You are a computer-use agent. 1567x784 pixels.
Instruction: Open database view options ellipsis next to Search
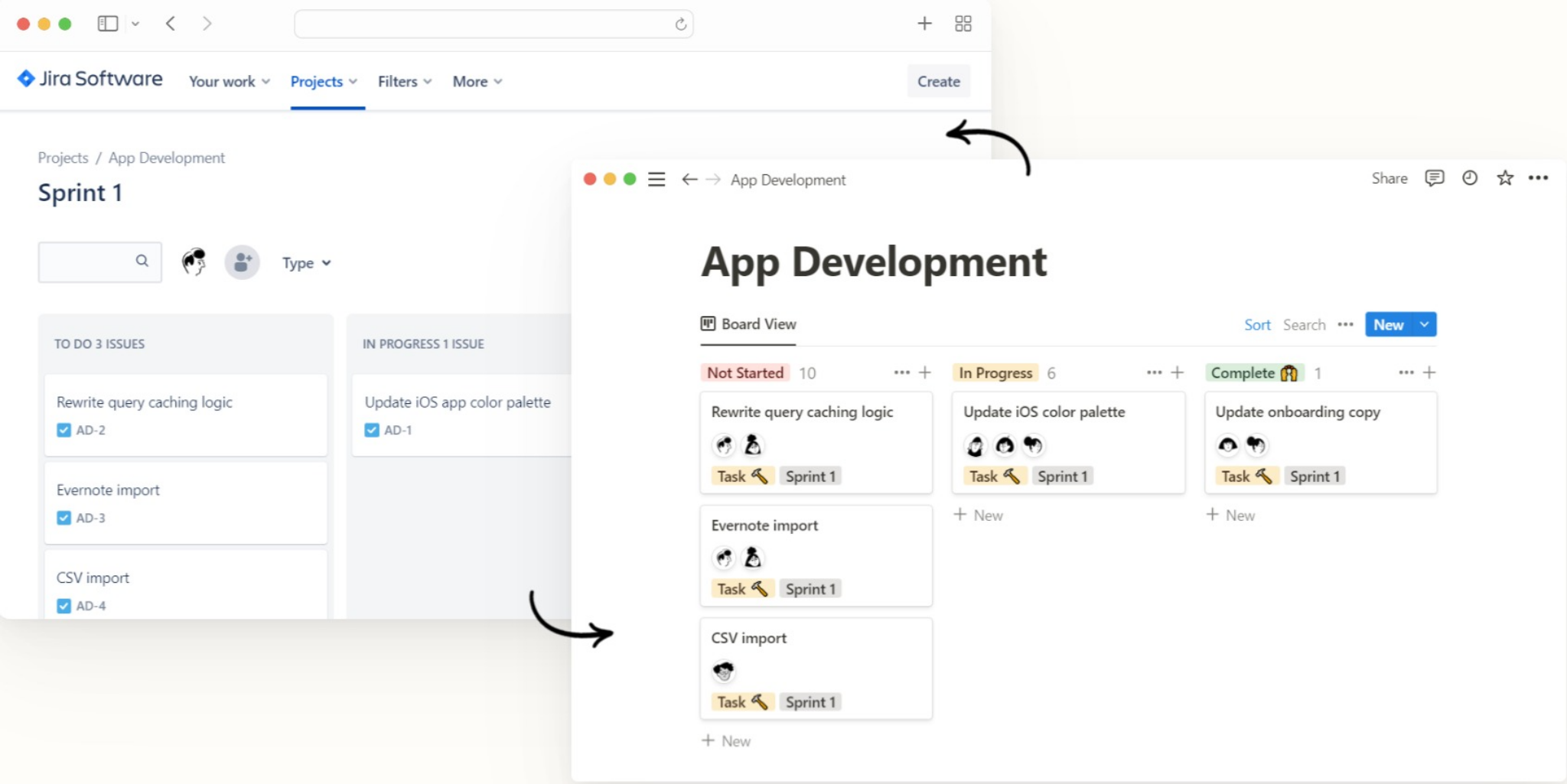click(1346, 325)
